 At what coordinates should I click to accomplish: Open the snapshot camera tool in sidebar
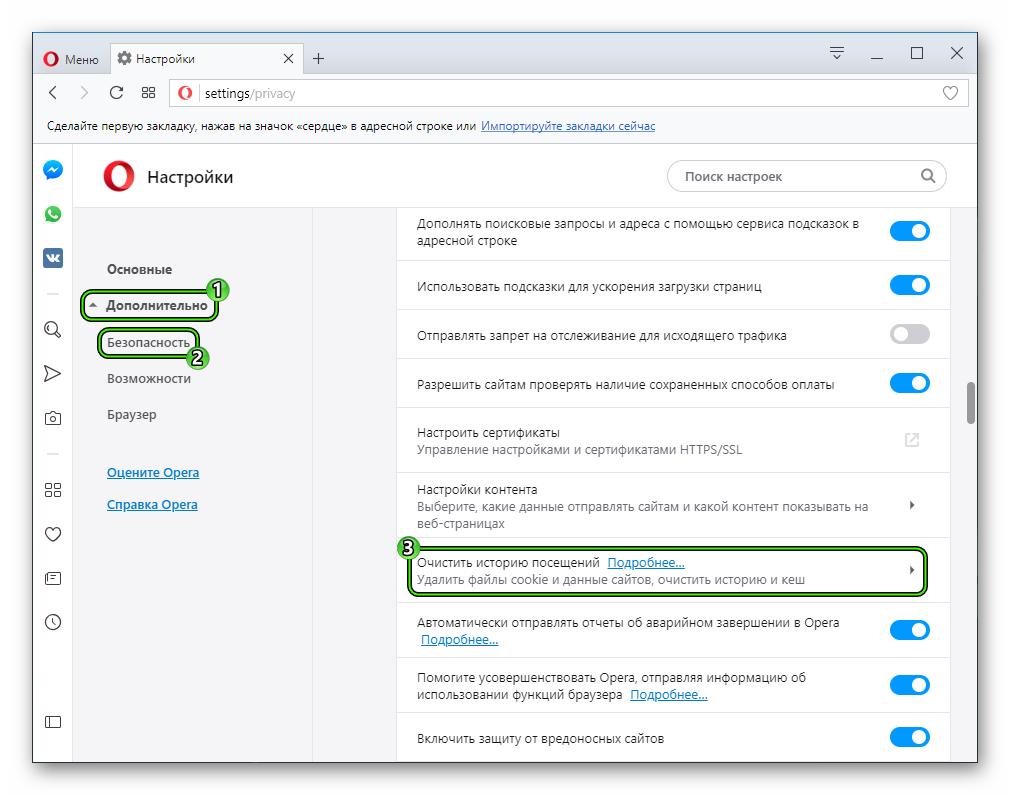tap(53, 419)
